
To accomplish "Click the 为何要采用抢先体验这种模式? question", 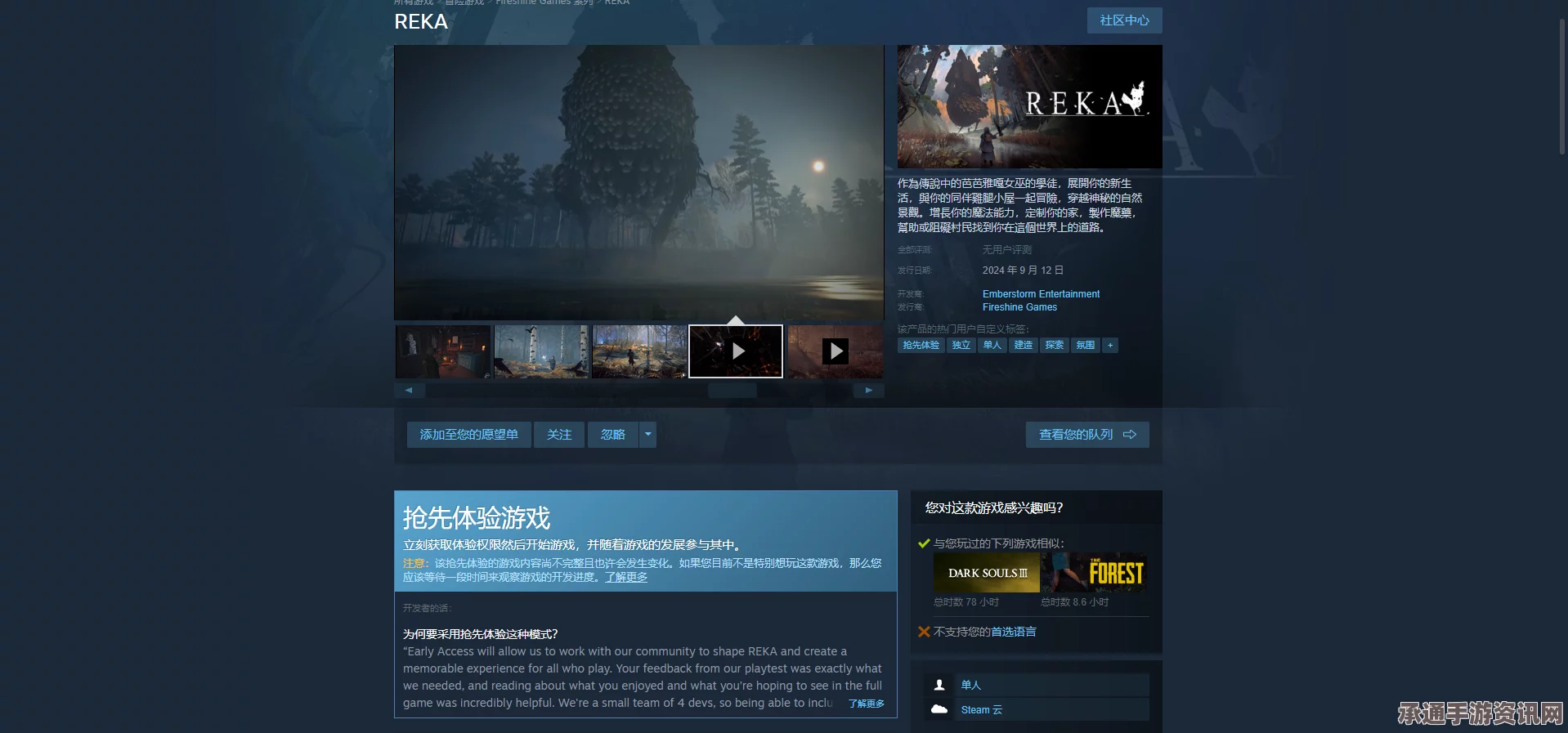I will coord(480,634).
